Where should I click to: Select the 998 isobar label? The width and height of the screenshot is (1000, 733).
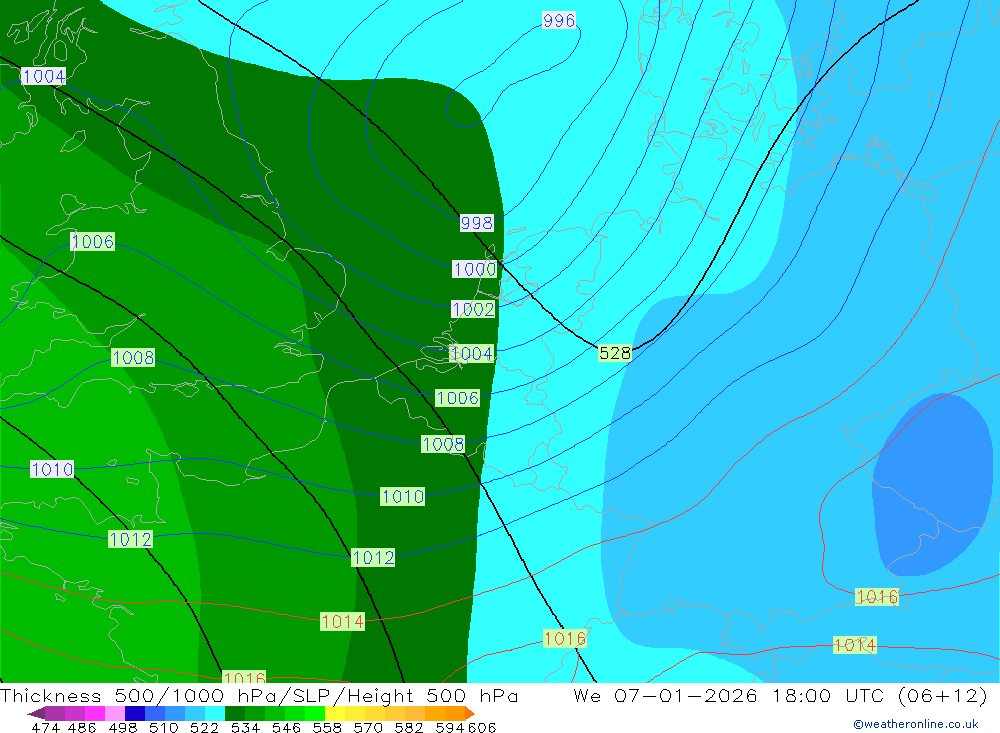click(476, 223)
